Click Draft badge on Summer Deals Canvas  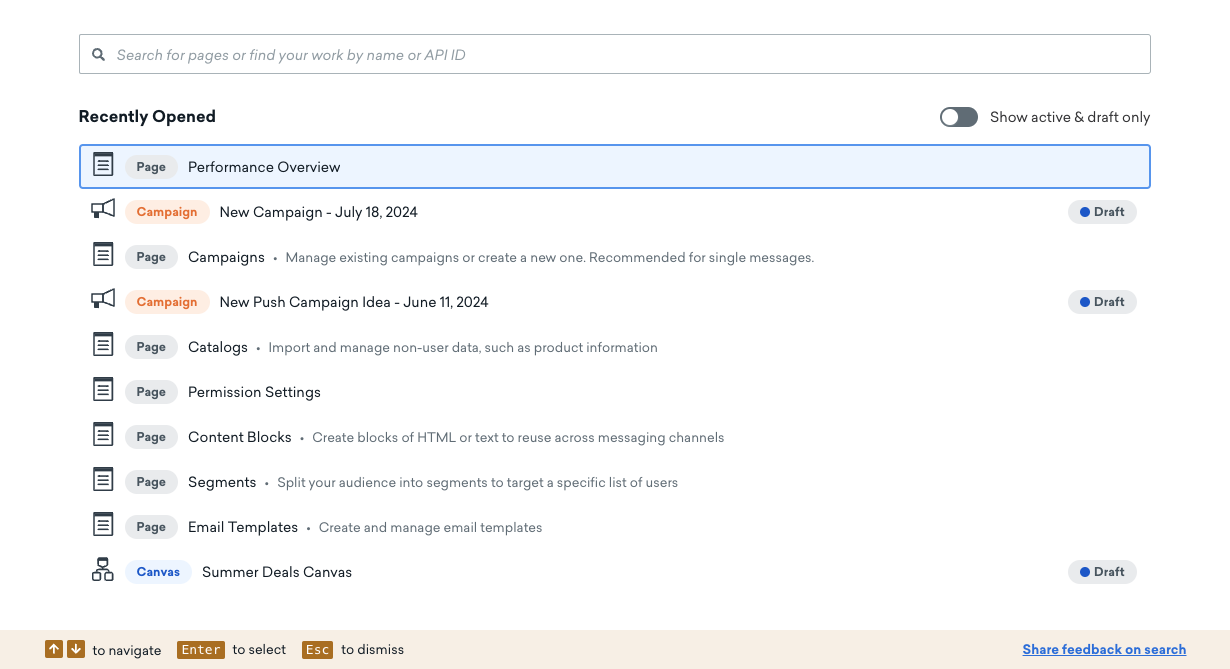click(1102, 572)
